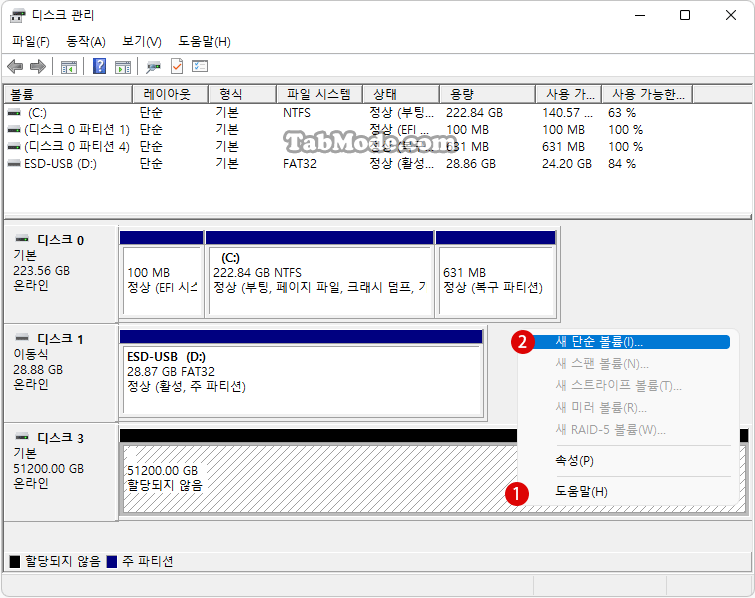Click the 24.20 GB free space cell
Image resolution: width=755 pixels, height=598 pixels.
pos(566,164)
